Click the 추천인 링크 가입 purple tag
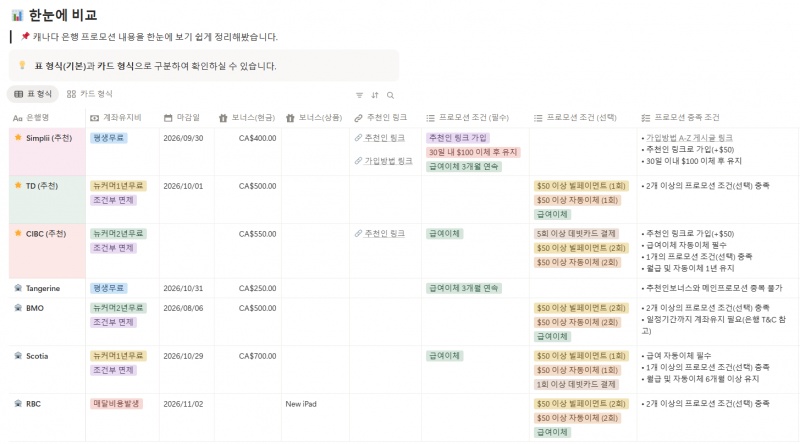This screenshot has height=444, width=800. [458, 138]
